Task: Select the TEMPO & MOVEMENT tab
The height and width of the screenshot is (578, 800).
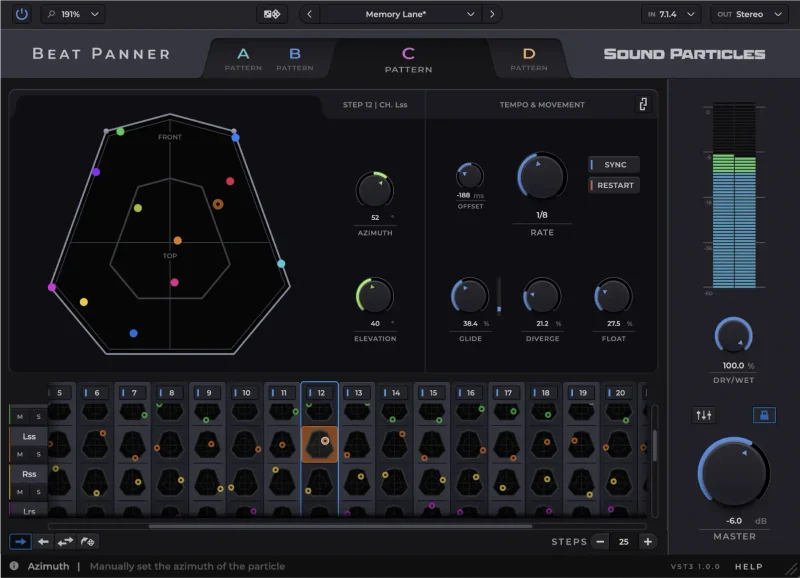Action: [542, 105]
